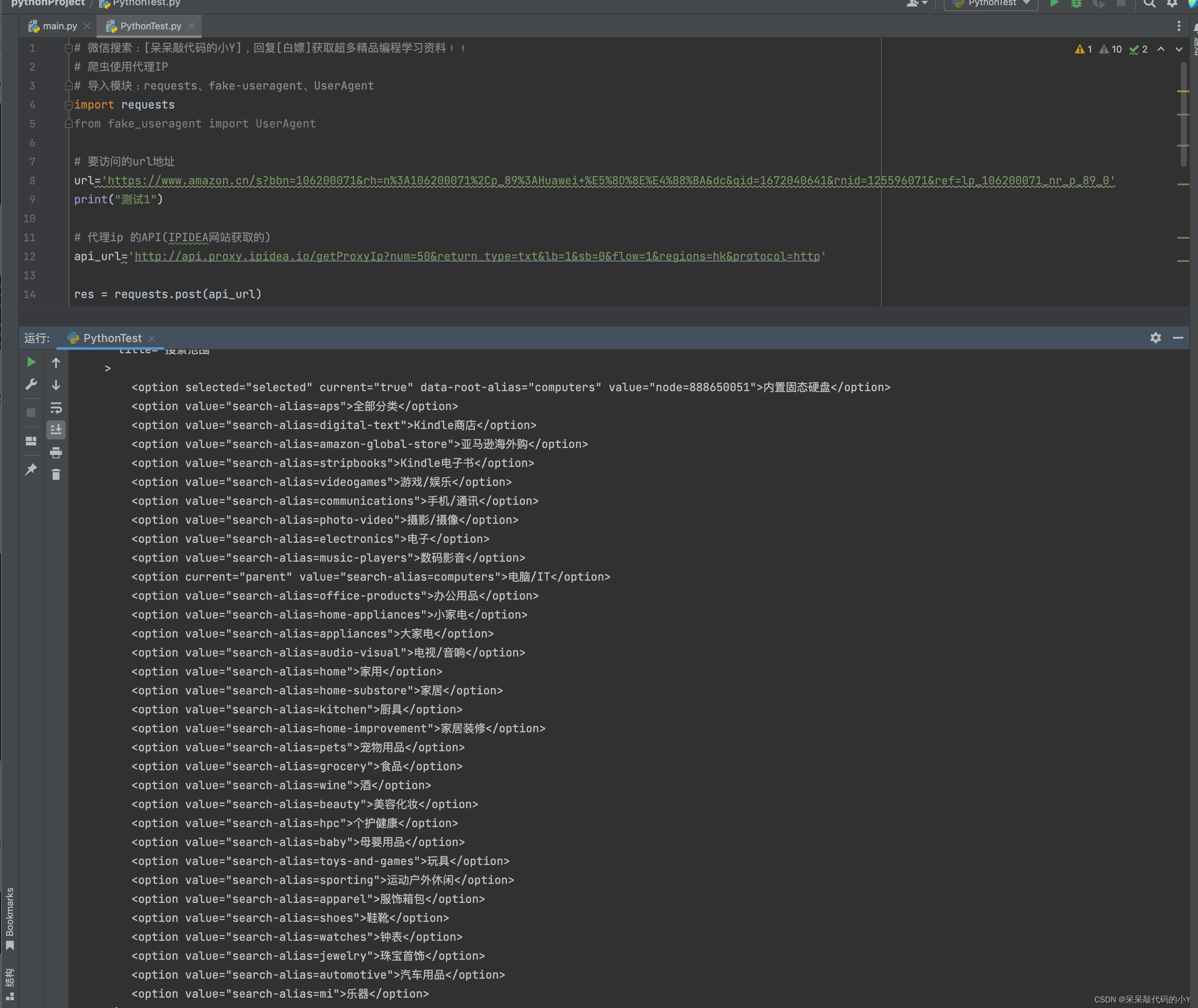Click the Run panel stop button
1198x1008 pixels.
click(x=31, y=412)
